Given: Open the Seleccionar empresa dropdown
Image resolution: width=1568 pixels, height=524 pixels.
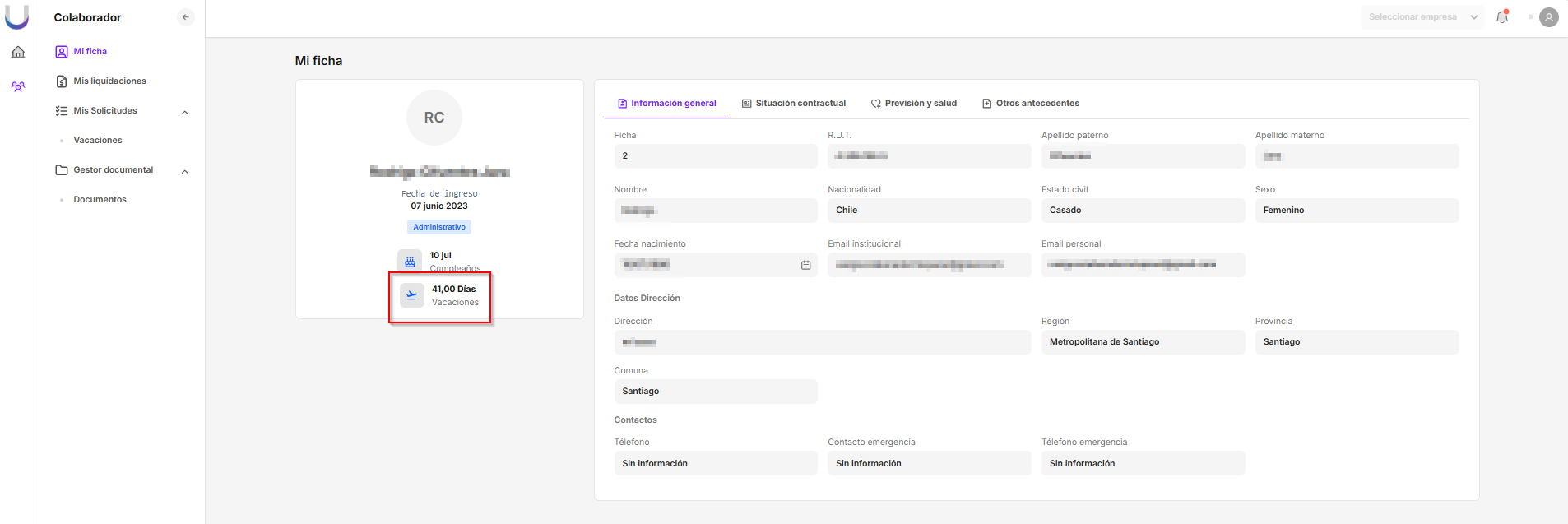Looking at the screenshot, I should point(1422,17).
